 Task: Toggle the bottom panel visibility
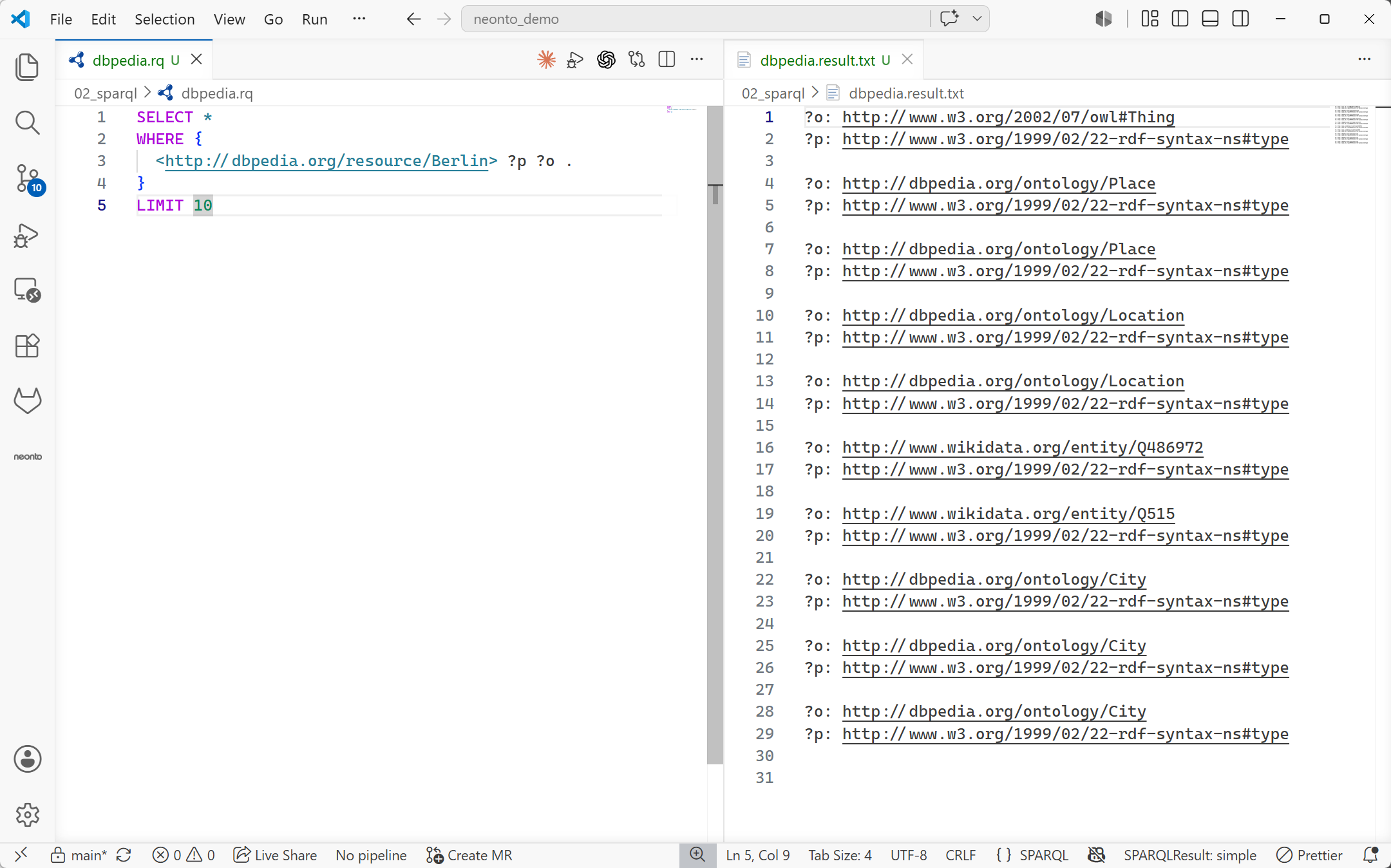coord(1210,19)
